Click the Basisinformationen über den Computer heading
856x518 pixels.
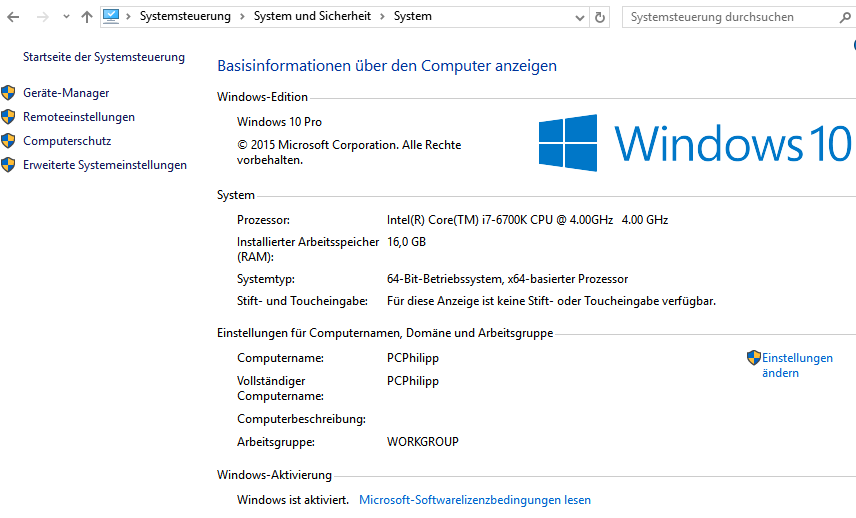(387, 66)
